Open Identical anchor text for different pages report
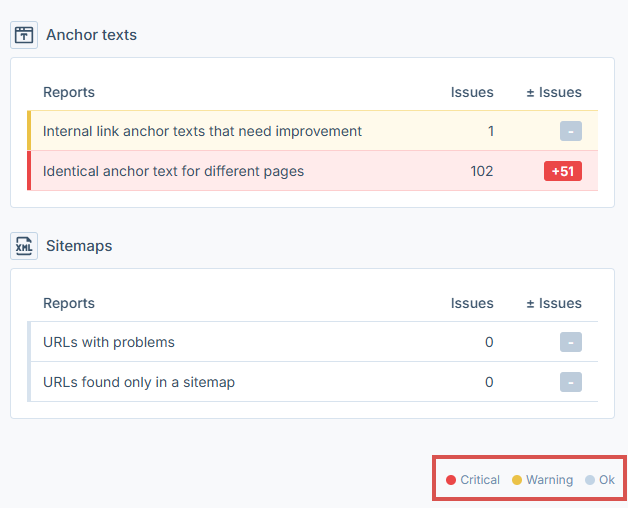 point(173,171)
